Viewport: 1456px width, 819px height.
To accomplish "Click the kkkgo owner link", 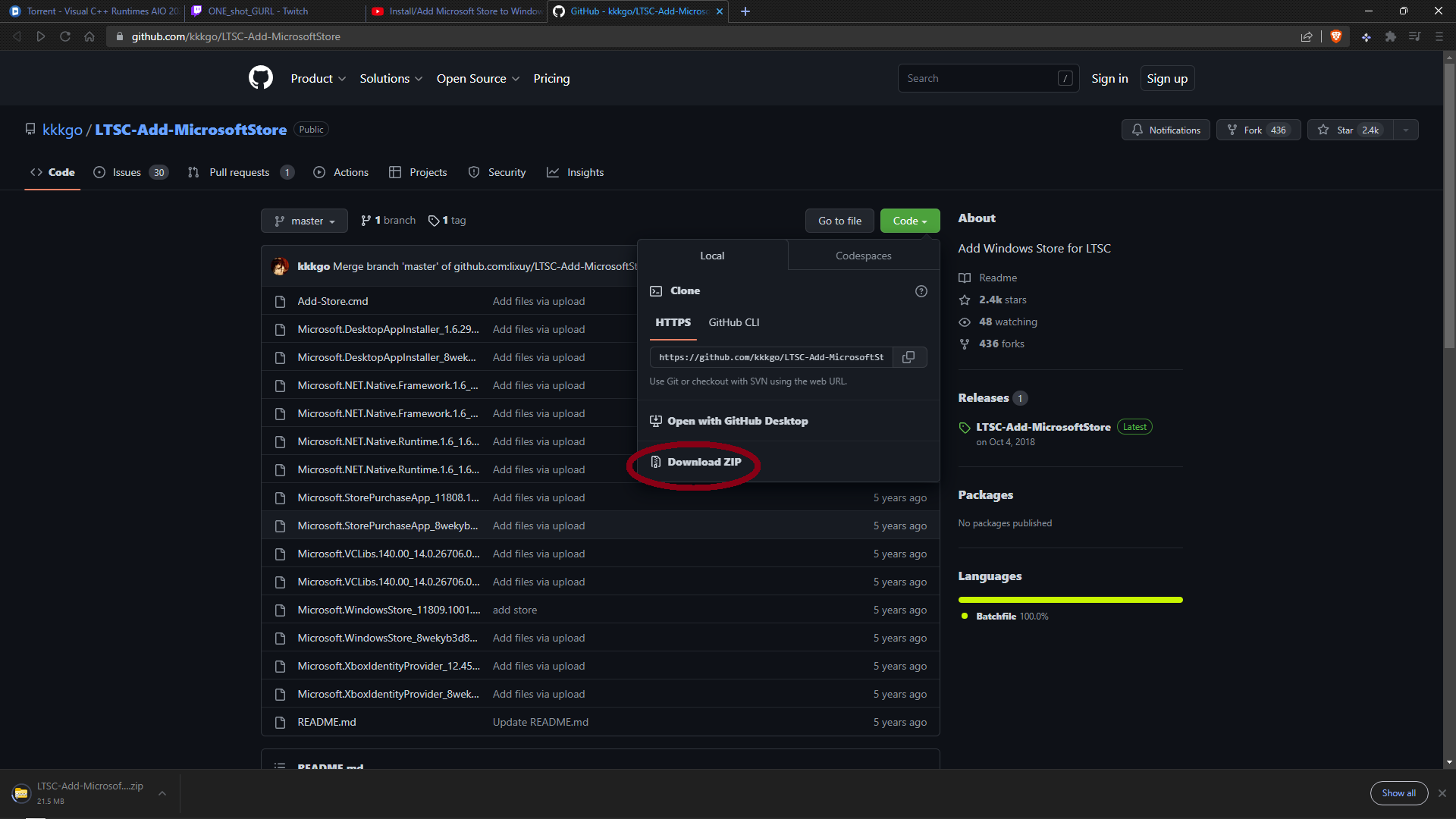I will [x=62, y=130].
